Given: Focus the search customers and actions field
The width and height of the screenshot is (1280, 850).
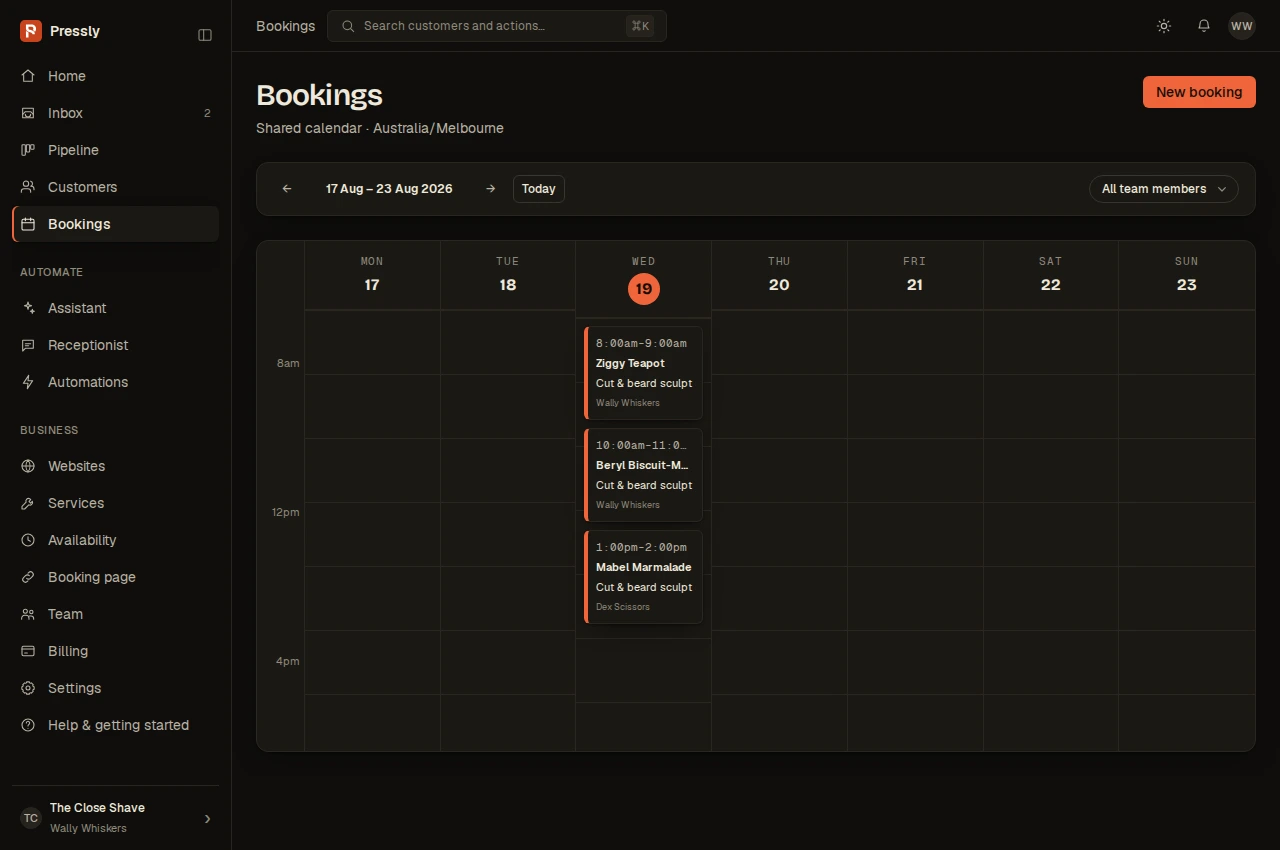Looking at the screenshot, I should point(497,26).
